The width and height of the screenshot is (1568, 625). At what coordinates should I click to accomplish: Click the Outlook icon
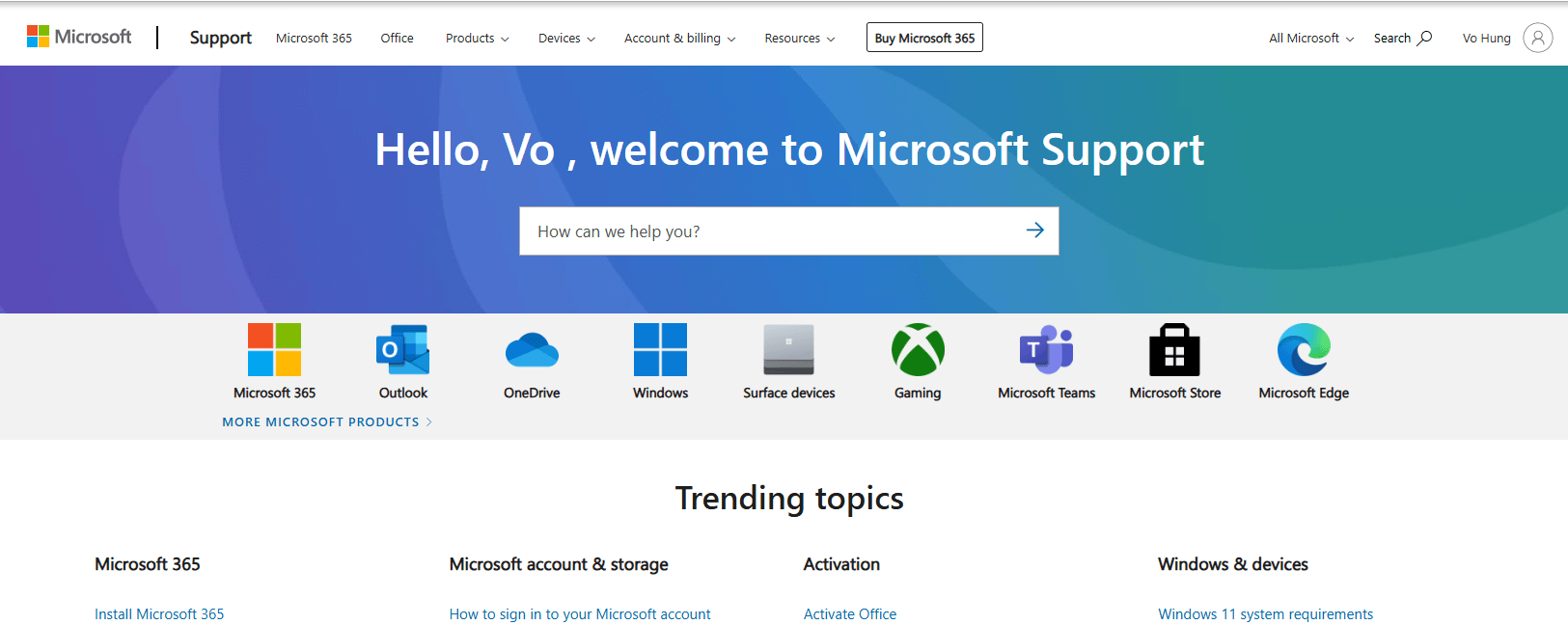(x=403, y=349)
